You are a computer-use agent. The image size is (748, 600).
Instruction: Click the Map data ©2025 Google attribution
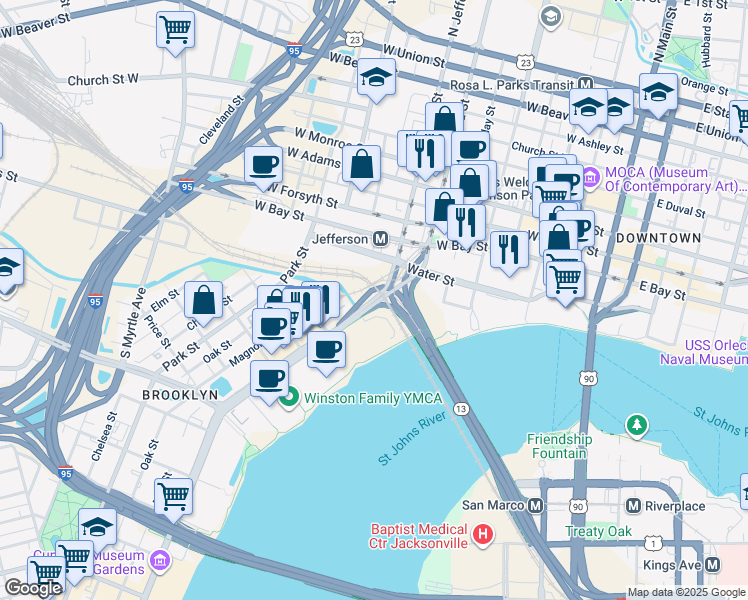(x=686, y=592)
